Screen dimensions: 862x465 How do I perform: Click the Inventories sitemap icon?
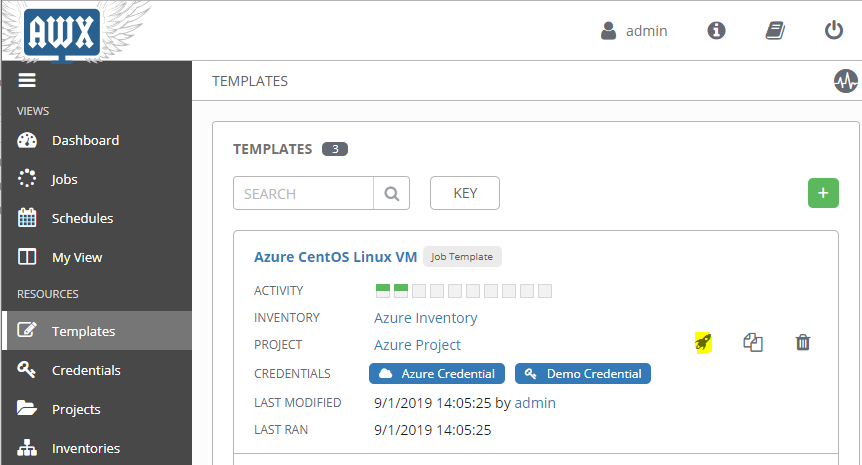click(27, 447)
